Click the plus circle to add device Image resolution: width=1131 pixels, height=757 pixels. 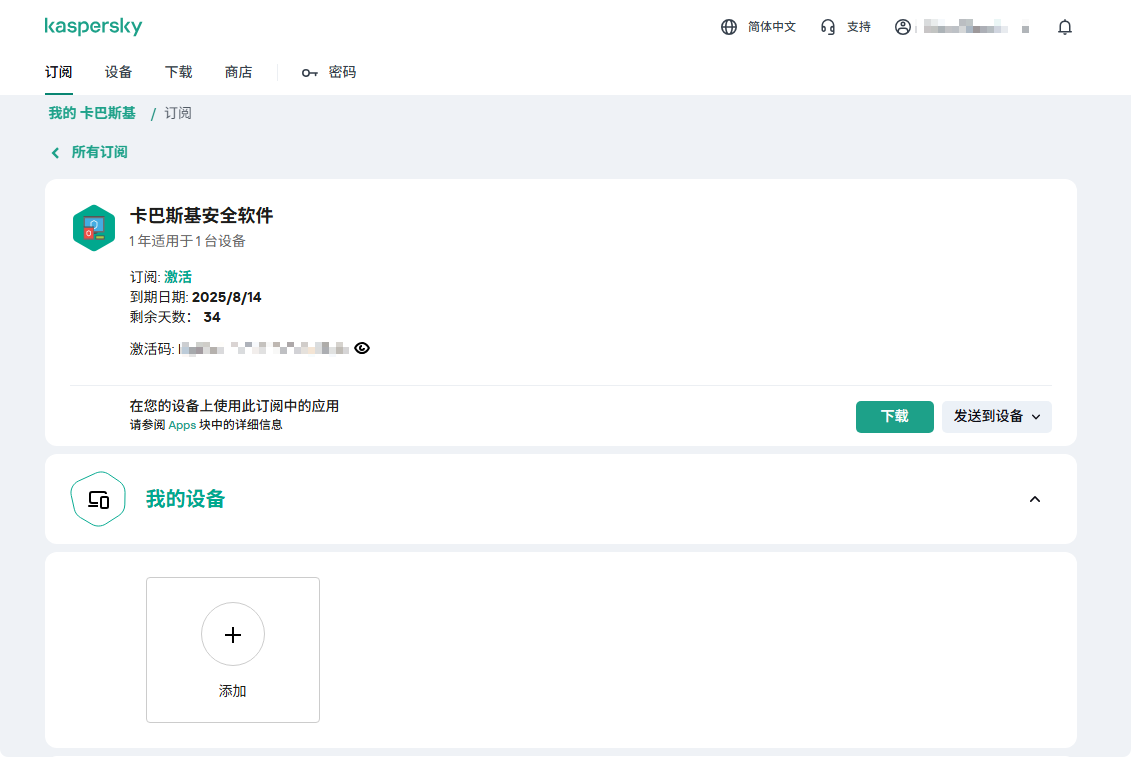pyautogui.click(x=233, y=634)
